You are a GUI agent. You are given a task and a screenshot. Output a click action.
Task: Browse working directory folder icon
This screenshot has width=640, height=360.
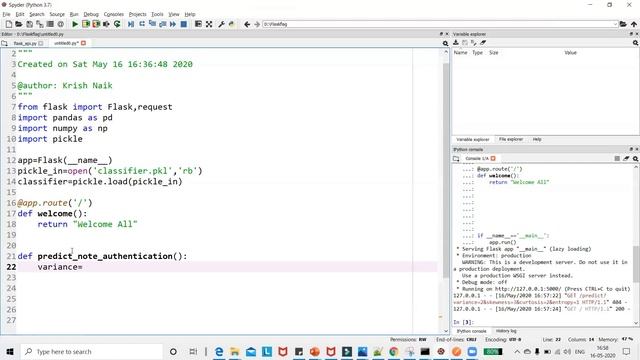pyautogui.click(x=623, y=24)
